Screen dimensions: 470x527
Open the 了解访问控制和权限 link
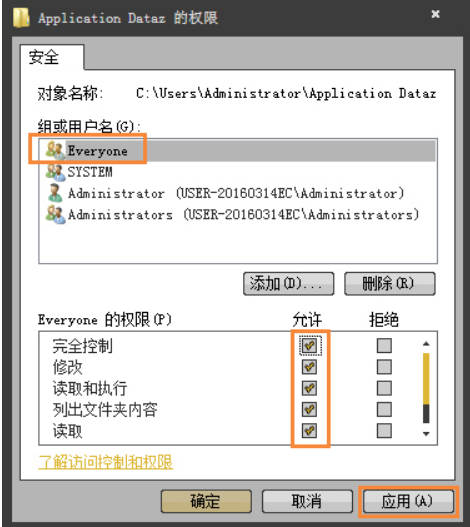pos(106,462)
